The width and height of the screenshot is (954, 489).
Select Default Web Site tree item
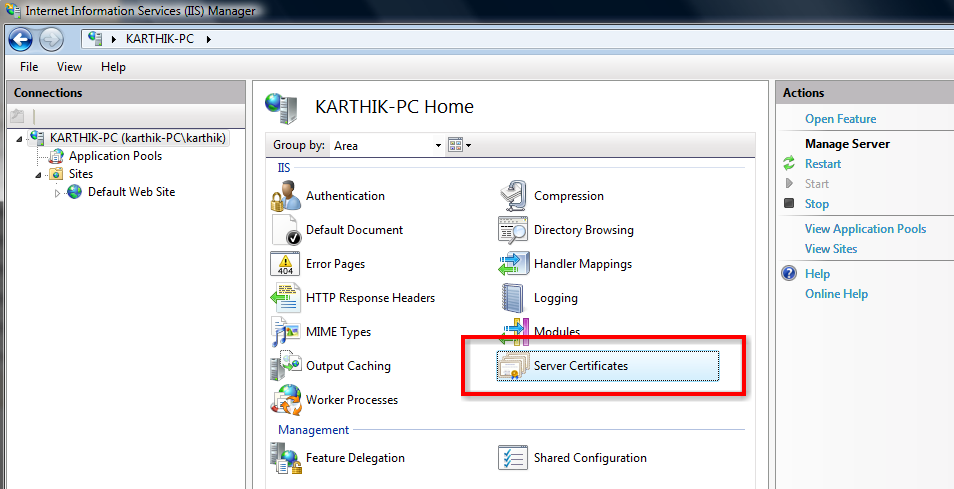(x=131, y=192)
